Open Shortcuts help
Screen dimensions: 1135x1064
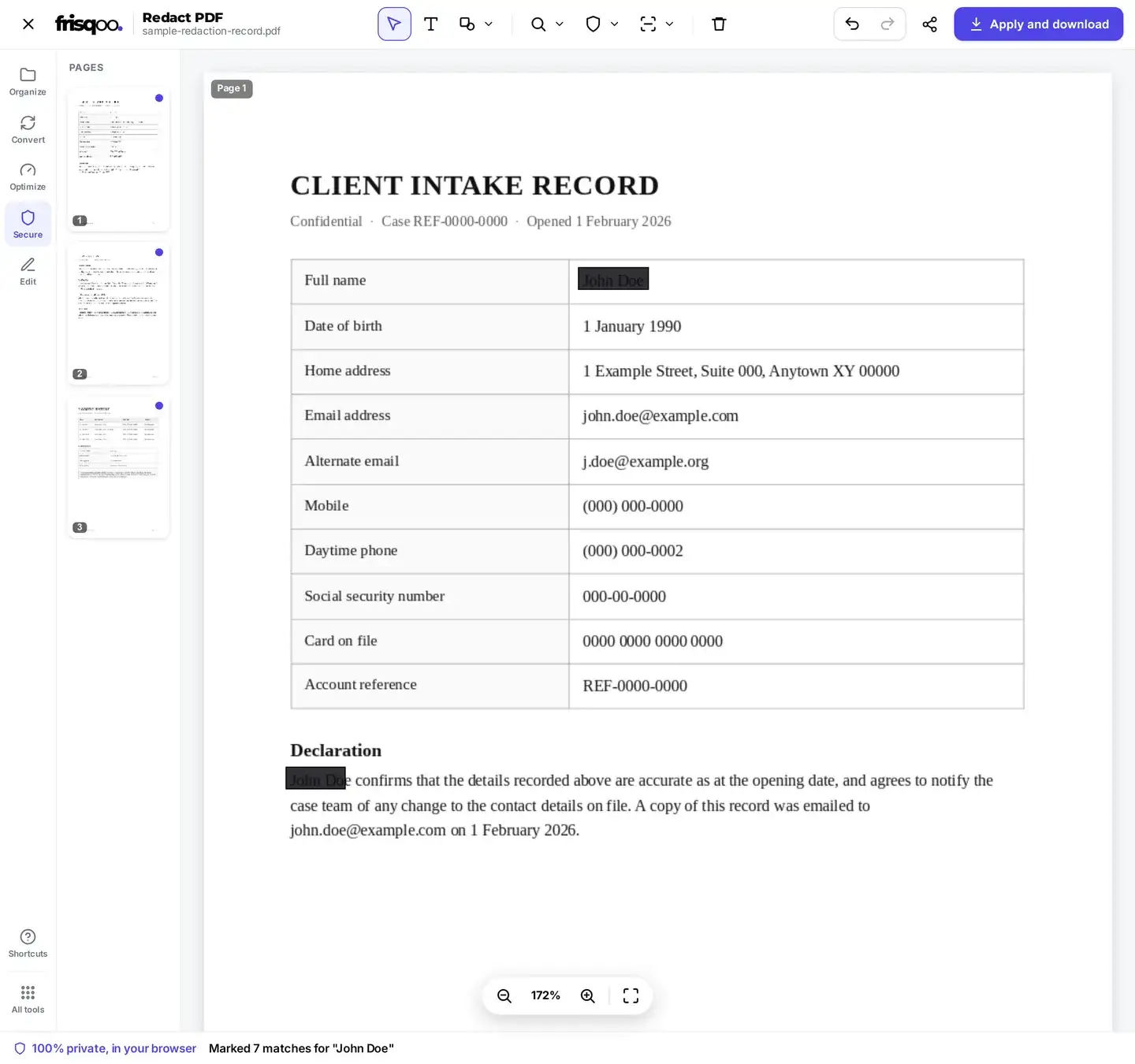pyautogui.click(x=28, y=943)
